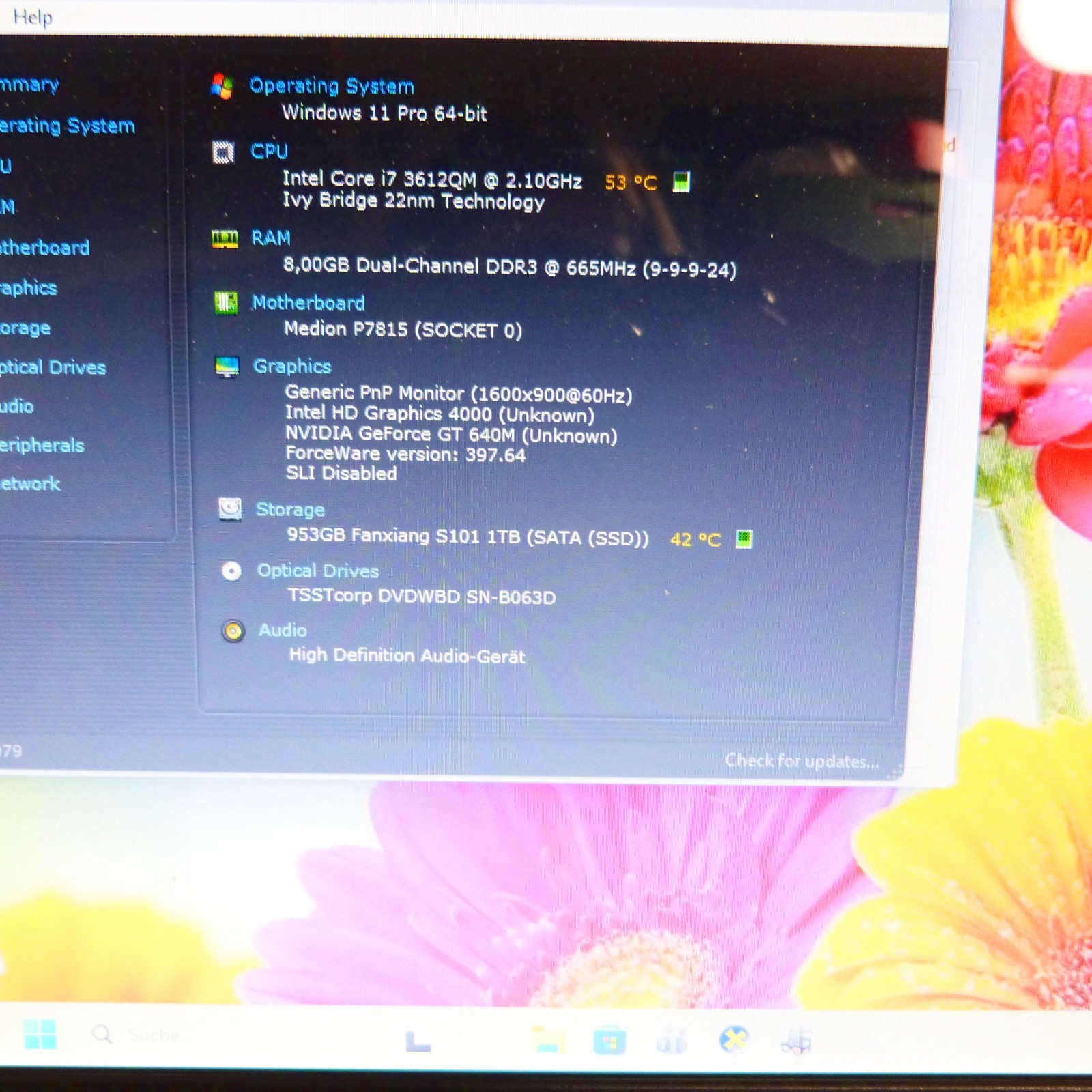Click the Optical Drives heading link
Viewport: 1092px width, 1092px height.
pyautogui.click(x=318, y=571)
